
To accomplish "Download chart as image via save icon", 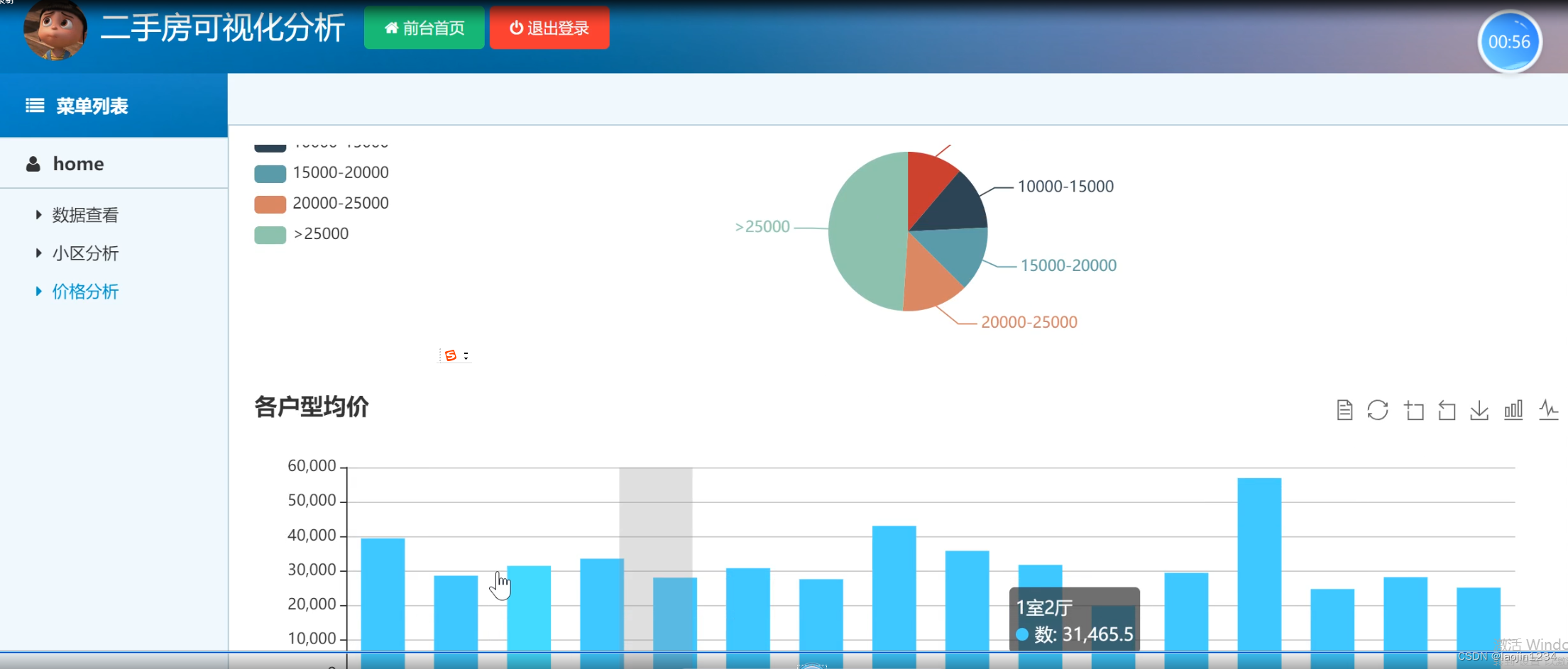I will point(1479,410).
